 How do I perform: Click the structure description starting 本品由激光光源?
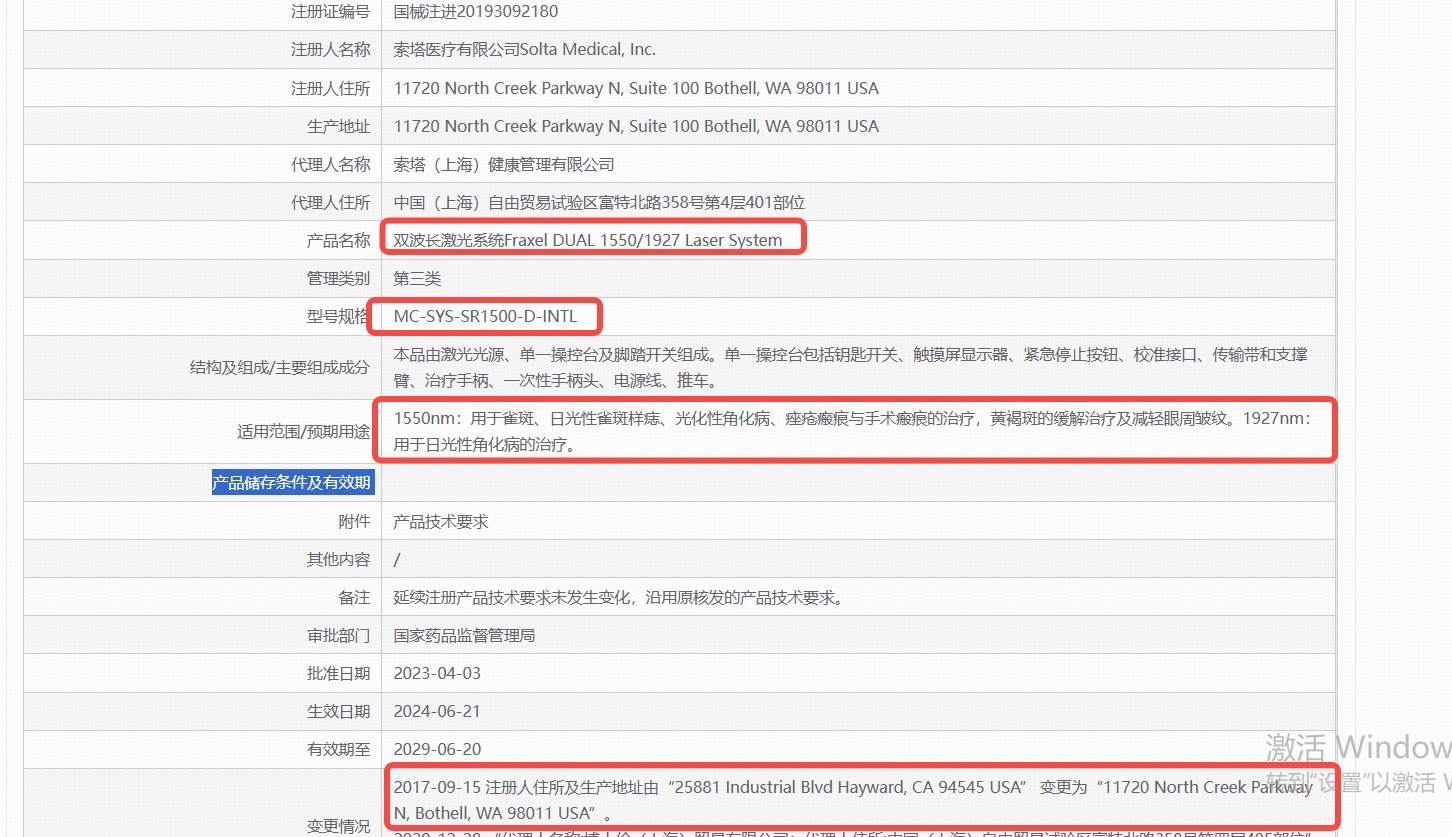point(851,367)
